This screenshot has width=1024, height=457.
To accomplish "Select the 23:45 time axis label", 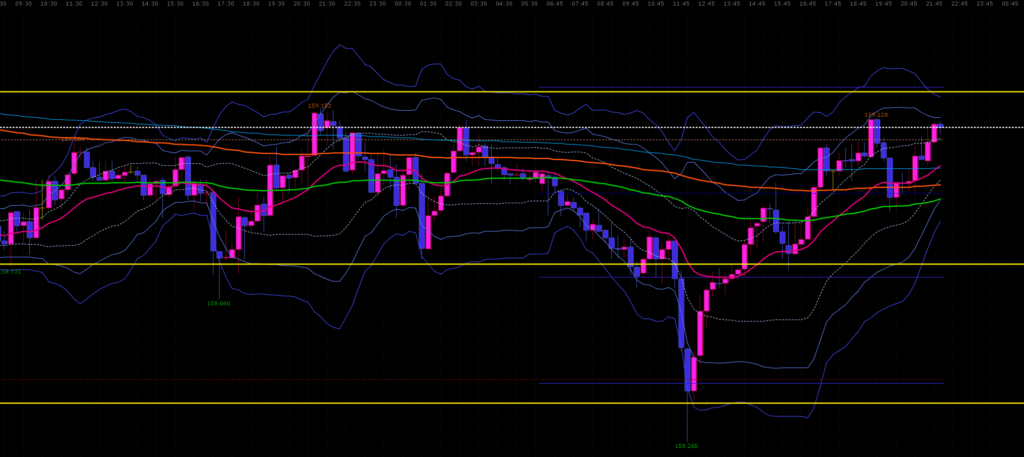I will point(984,4).
